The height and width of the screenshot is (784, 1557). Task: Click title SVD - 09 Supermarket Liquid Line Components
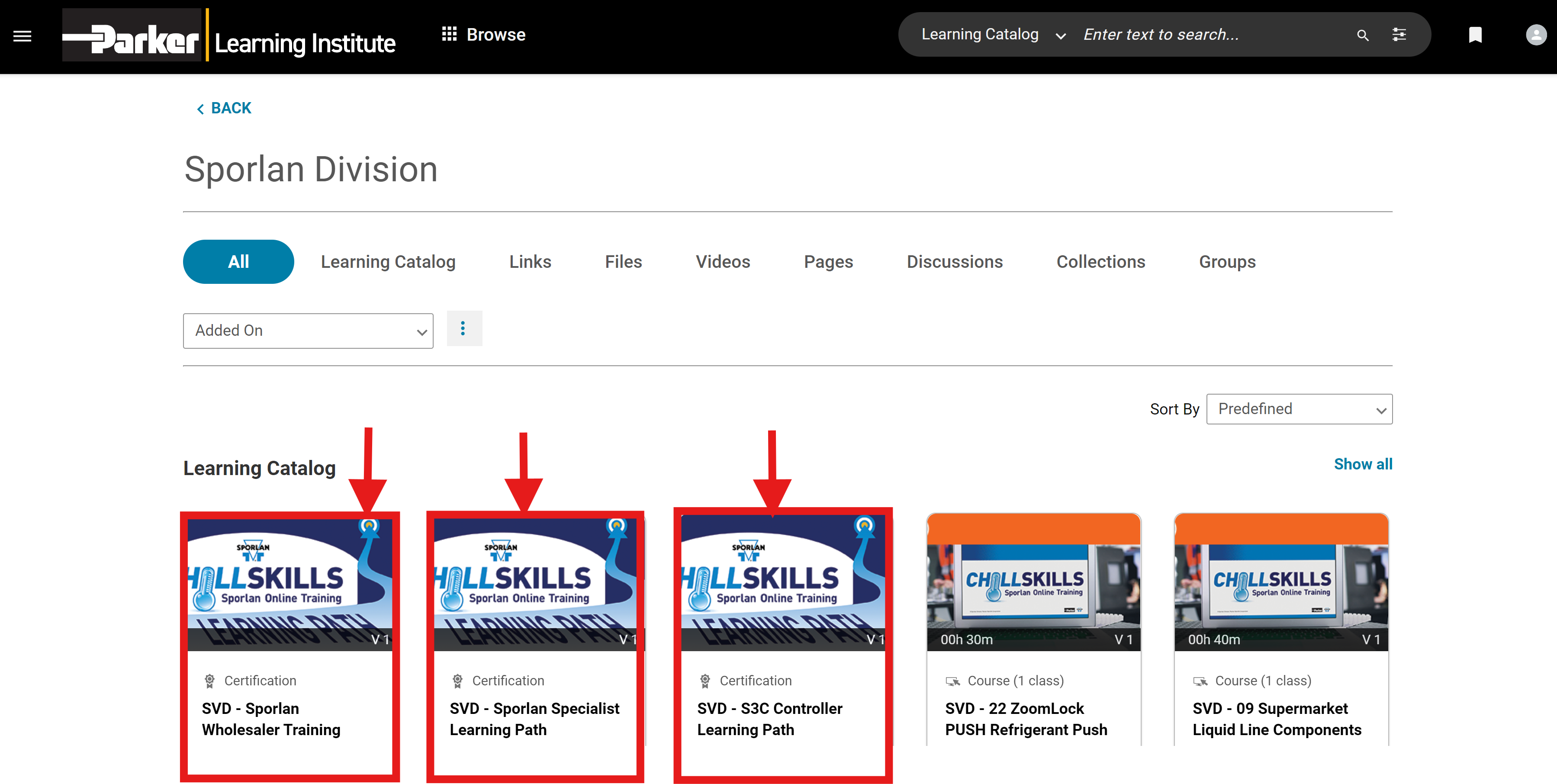(1277, 719)
